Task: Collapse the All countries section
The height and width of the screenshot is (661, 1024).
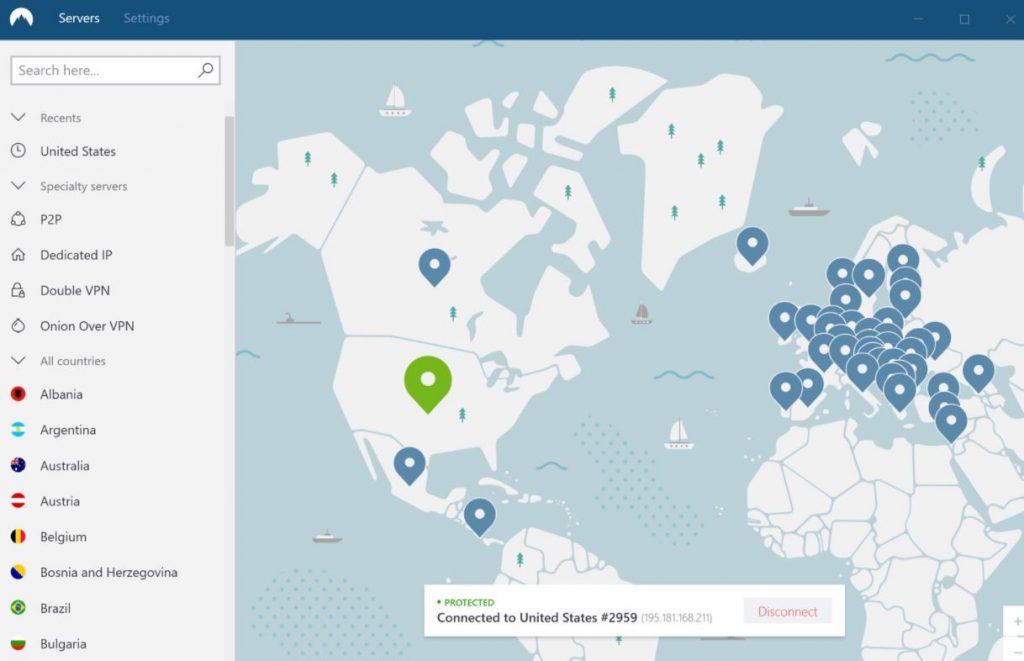Action: 18,361
